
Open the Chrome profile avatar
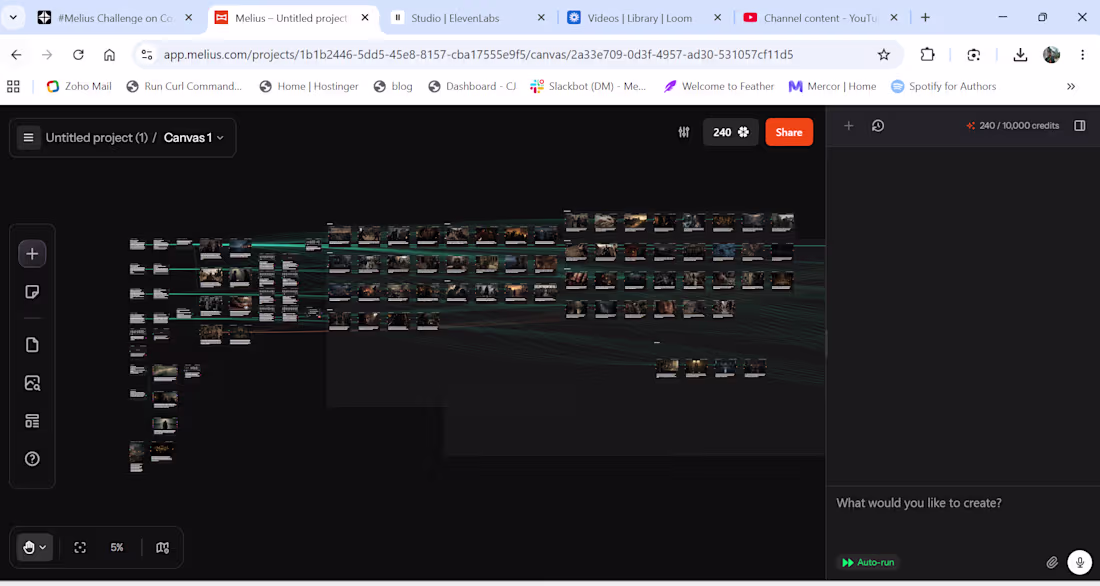click(1051, 55)
